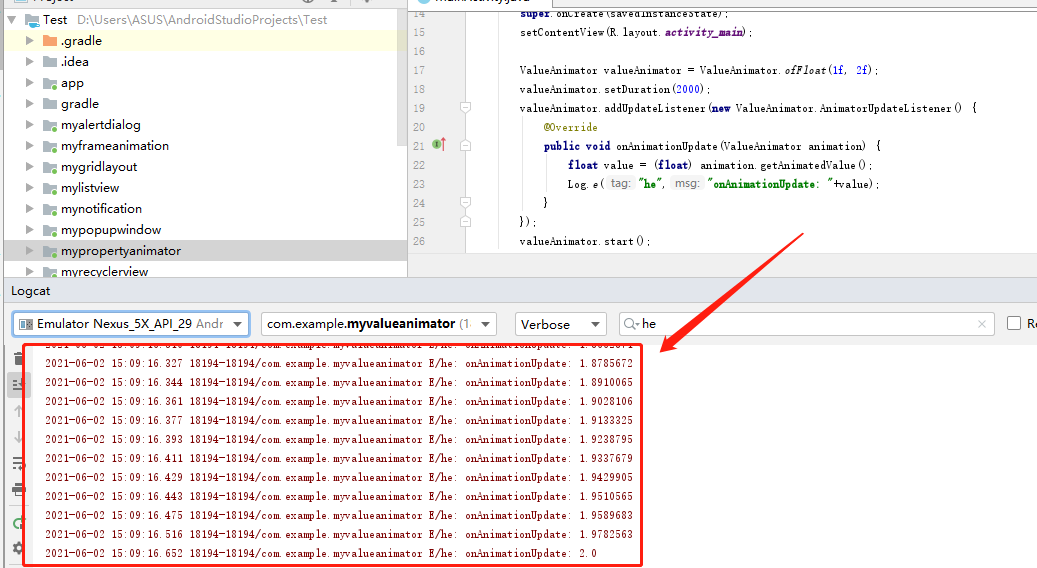The width and height of the screenshot is (1037, 568).
Task: Expand the myframeanimation module
Action: coord(30,145)
